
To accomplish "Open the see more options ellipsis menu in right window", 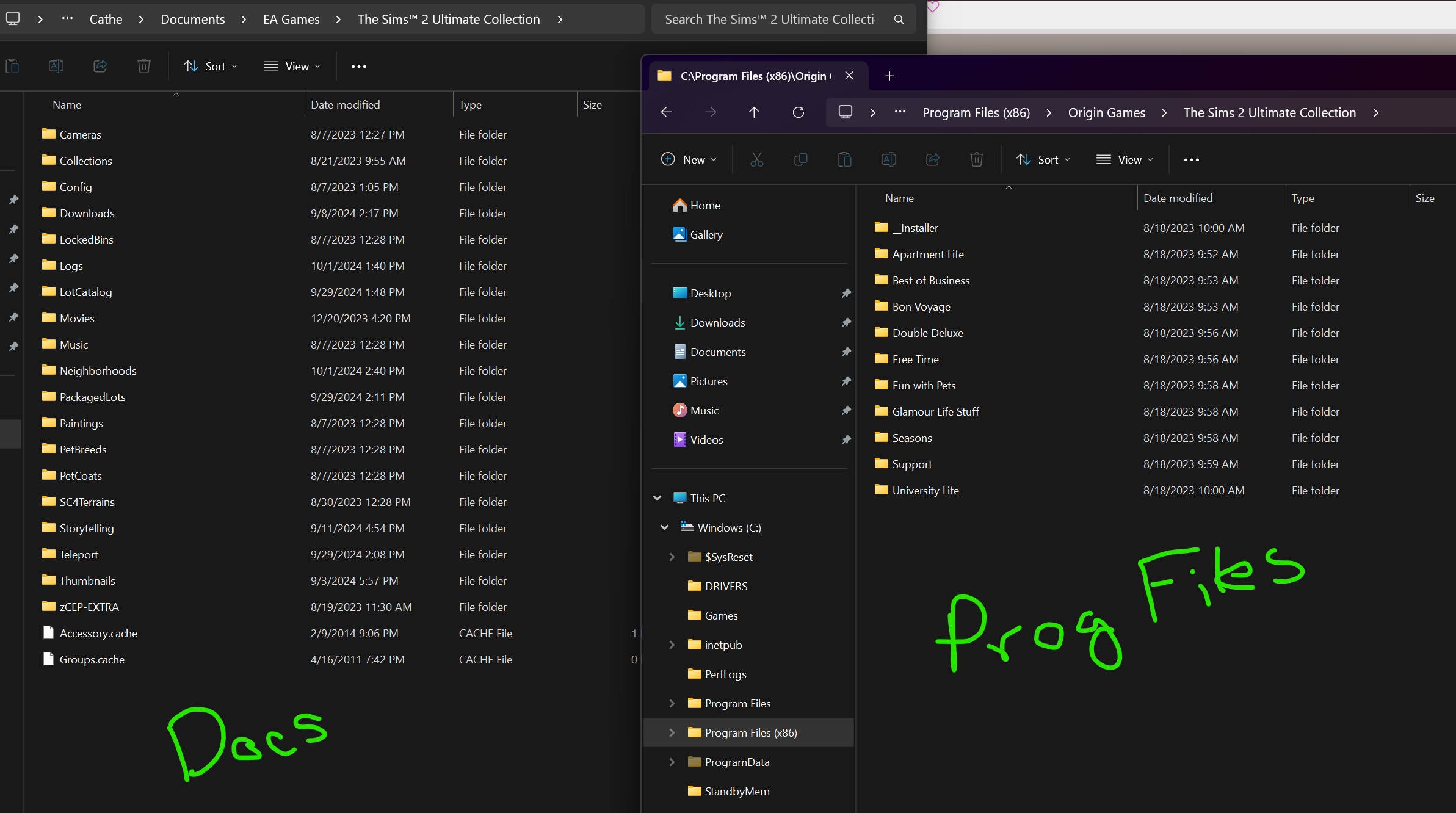I will click(x=1191, y=159).
